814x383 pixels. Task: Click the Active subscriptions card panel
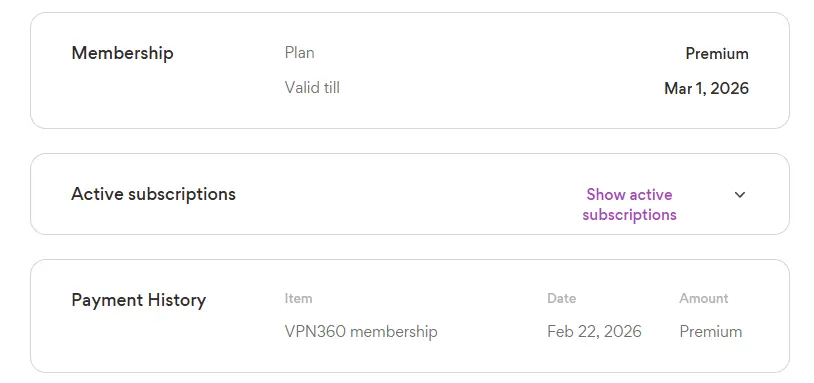[x=410, y=194]
